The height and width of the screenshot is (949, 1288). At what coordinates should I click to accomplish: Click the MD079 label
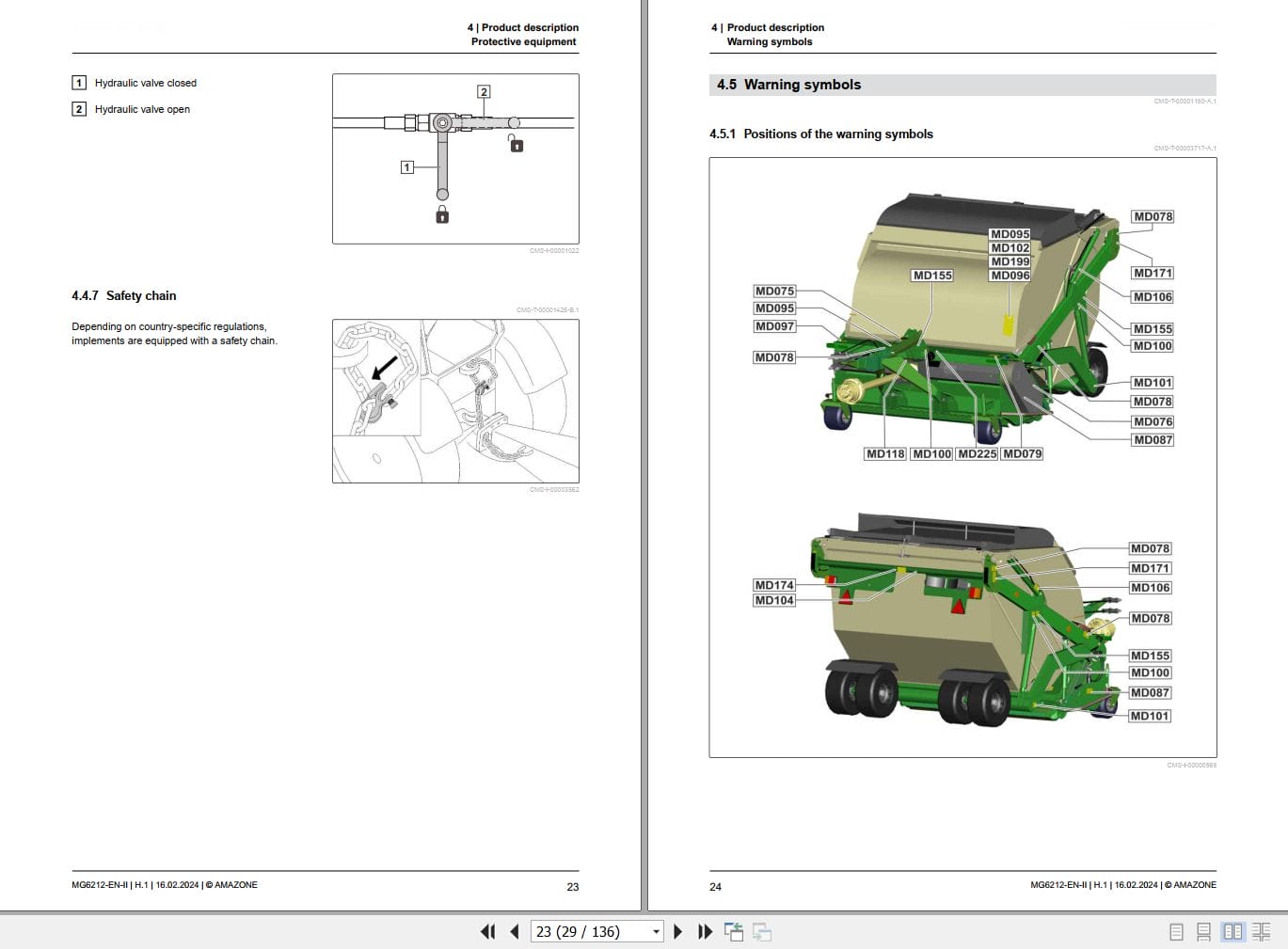[x=1022, y=454]
